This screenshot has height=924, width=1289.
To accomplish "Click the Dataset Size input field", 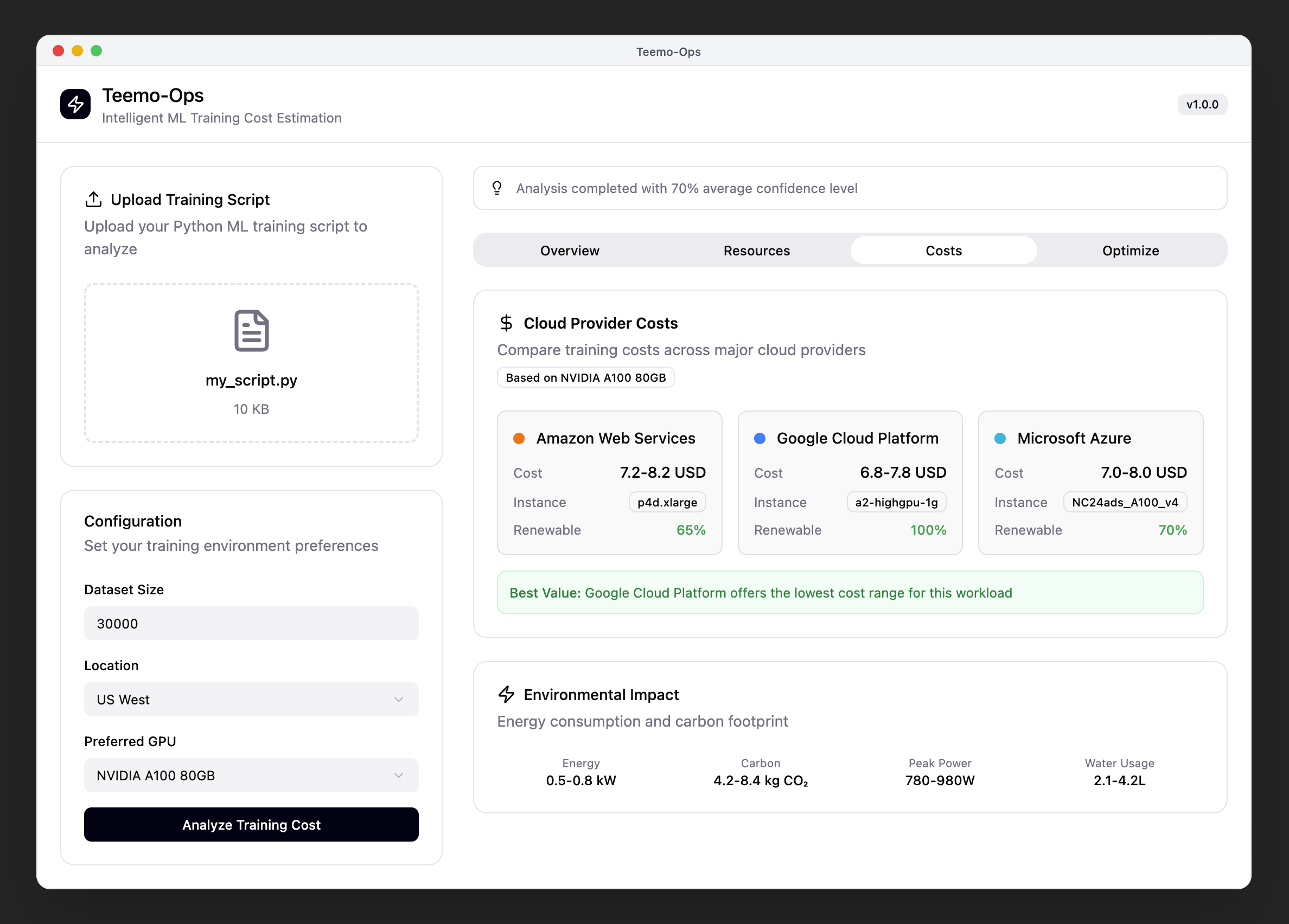I will tap(251, 624).
